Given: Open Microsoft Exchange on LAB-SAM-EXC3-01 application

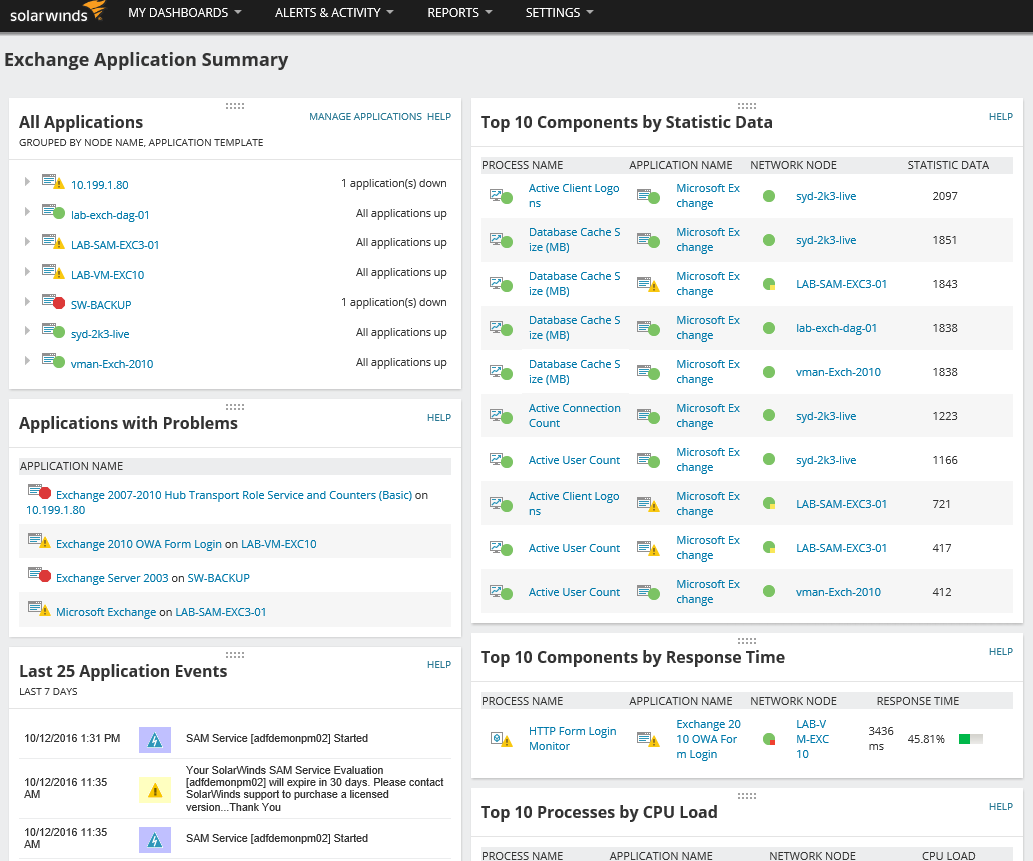Looking at the screenshot, I should click(x=106, y=612).
